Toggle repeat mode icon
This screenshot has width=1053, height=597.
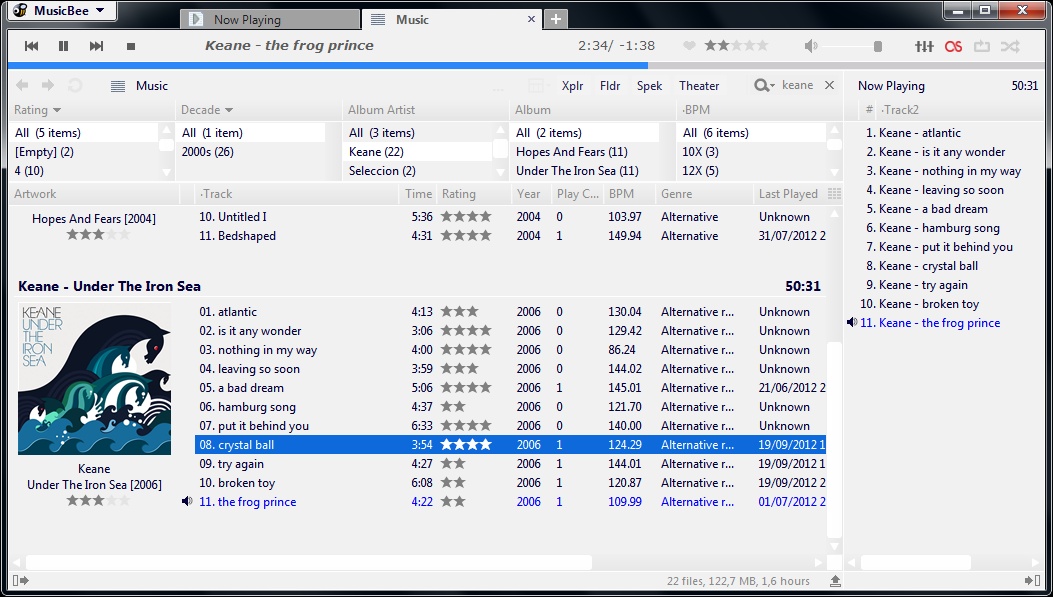pyautogui.click(x=981, y=46)
